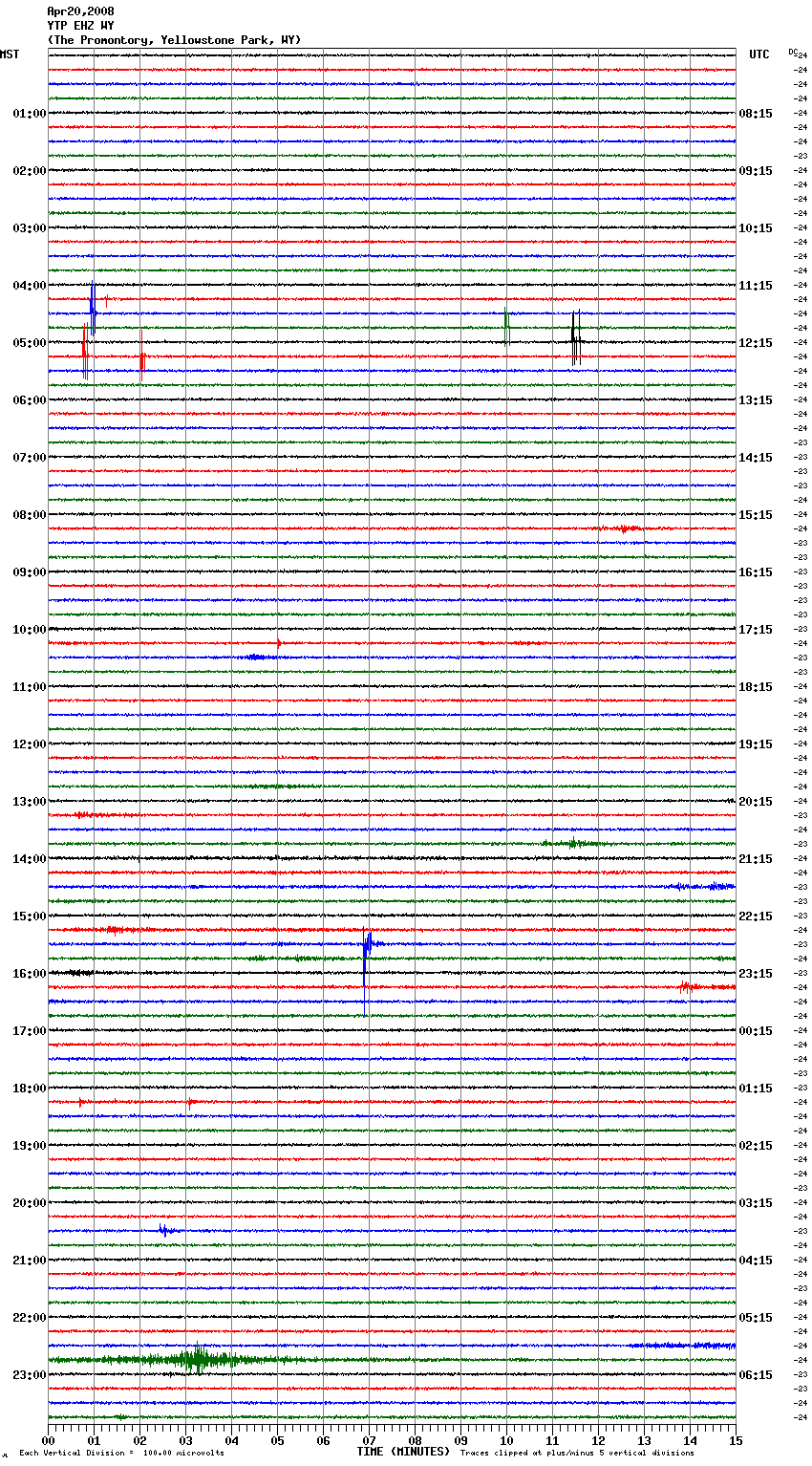Select the "07:00" MST time label
812x1466 pixels.
[30, 458]
